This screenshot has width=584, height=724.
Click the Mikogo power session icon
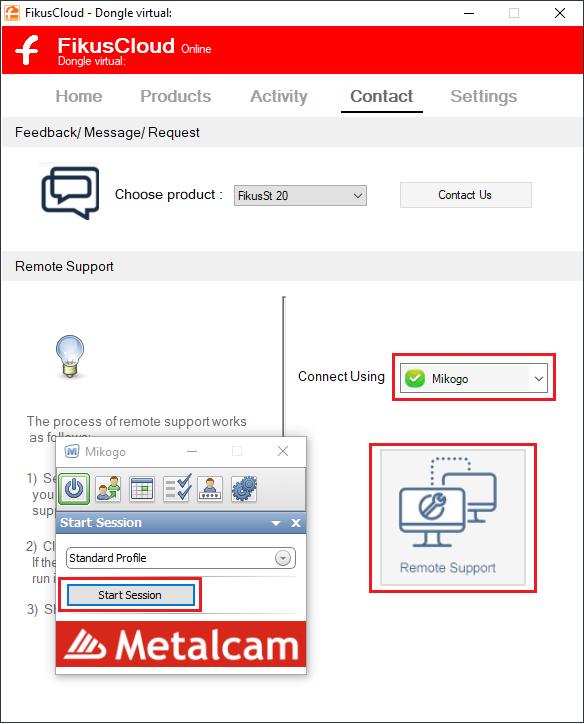click(x=74, y=489)
